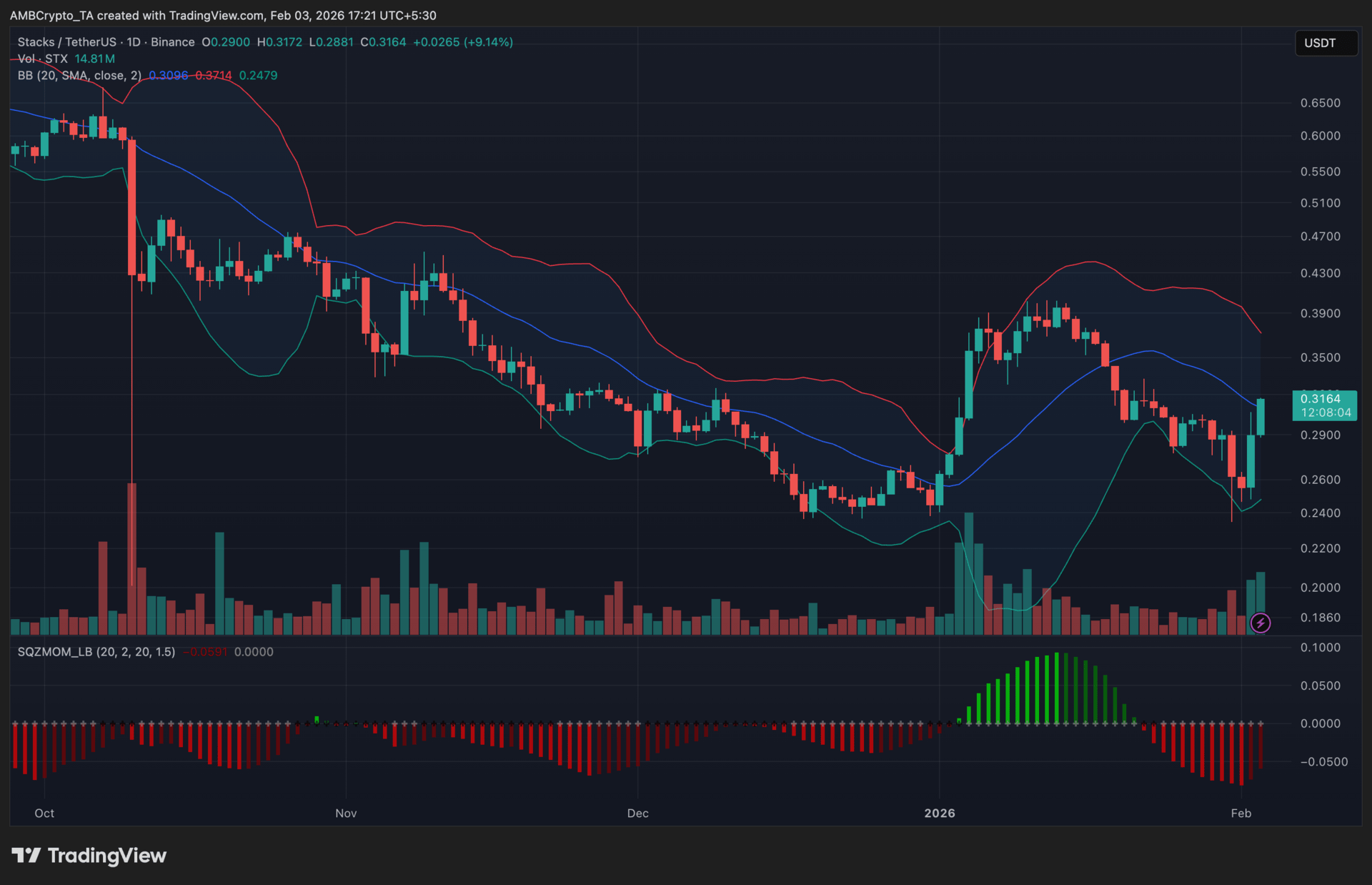This screenshot has height=885, width=1372.
Task: Click the Binance exchange label in legend
Action: click(x=172, y=42)
